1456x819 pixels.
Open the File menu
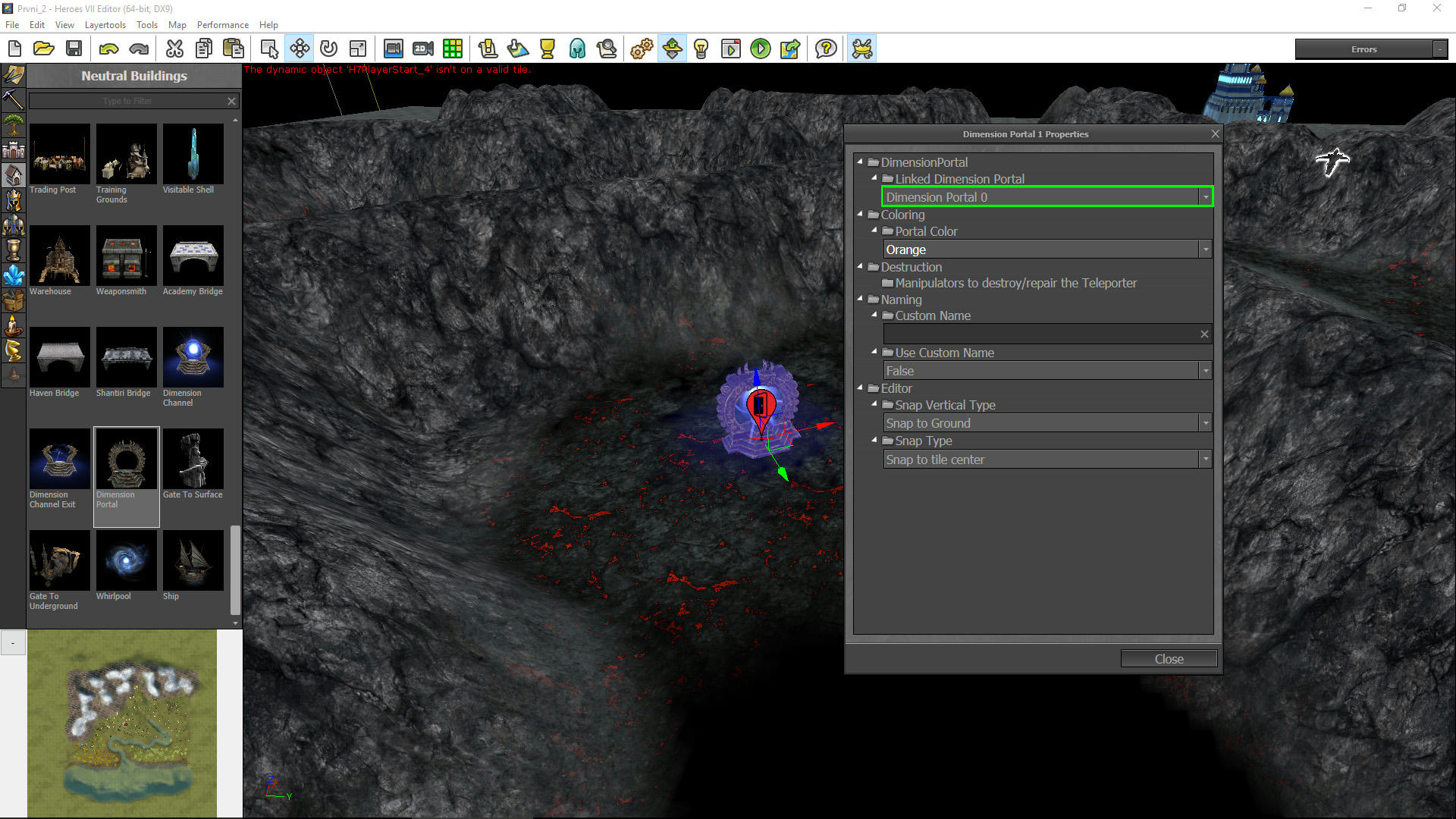pyautogui.click(x=12, y=25)
